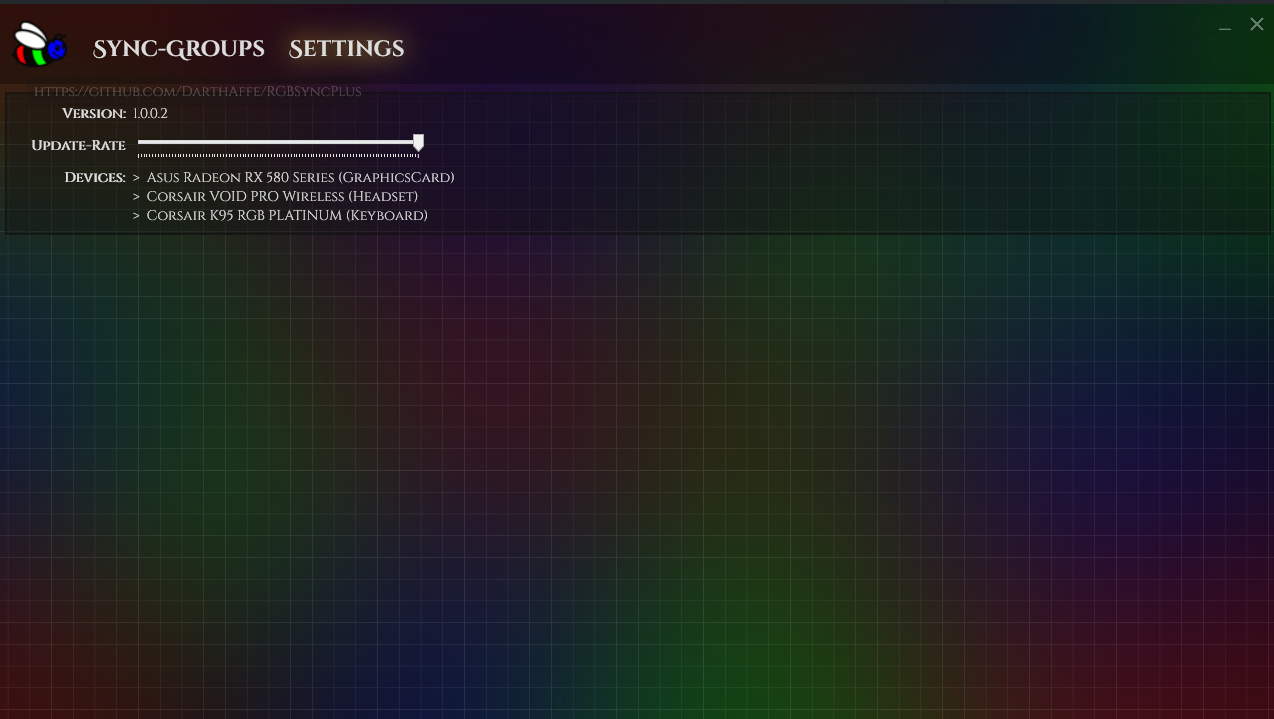
Task: Close the RGBSyncPlus application
Action: [x=1256, y=24]
